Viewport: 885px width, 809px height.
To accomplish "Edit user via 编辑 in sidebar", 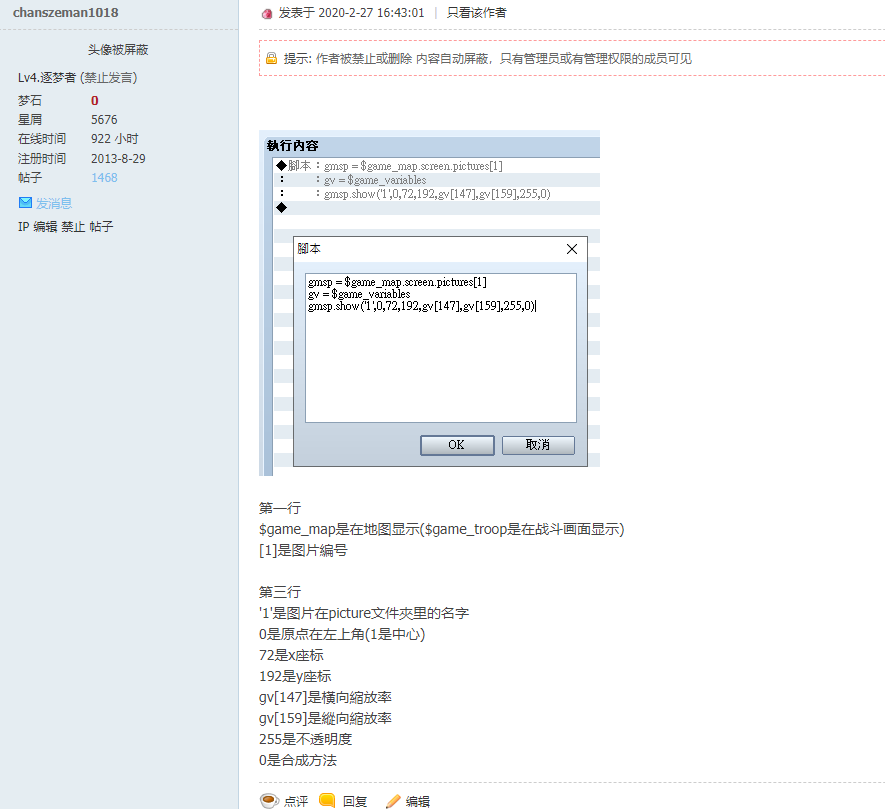I will tap(45, 227).
